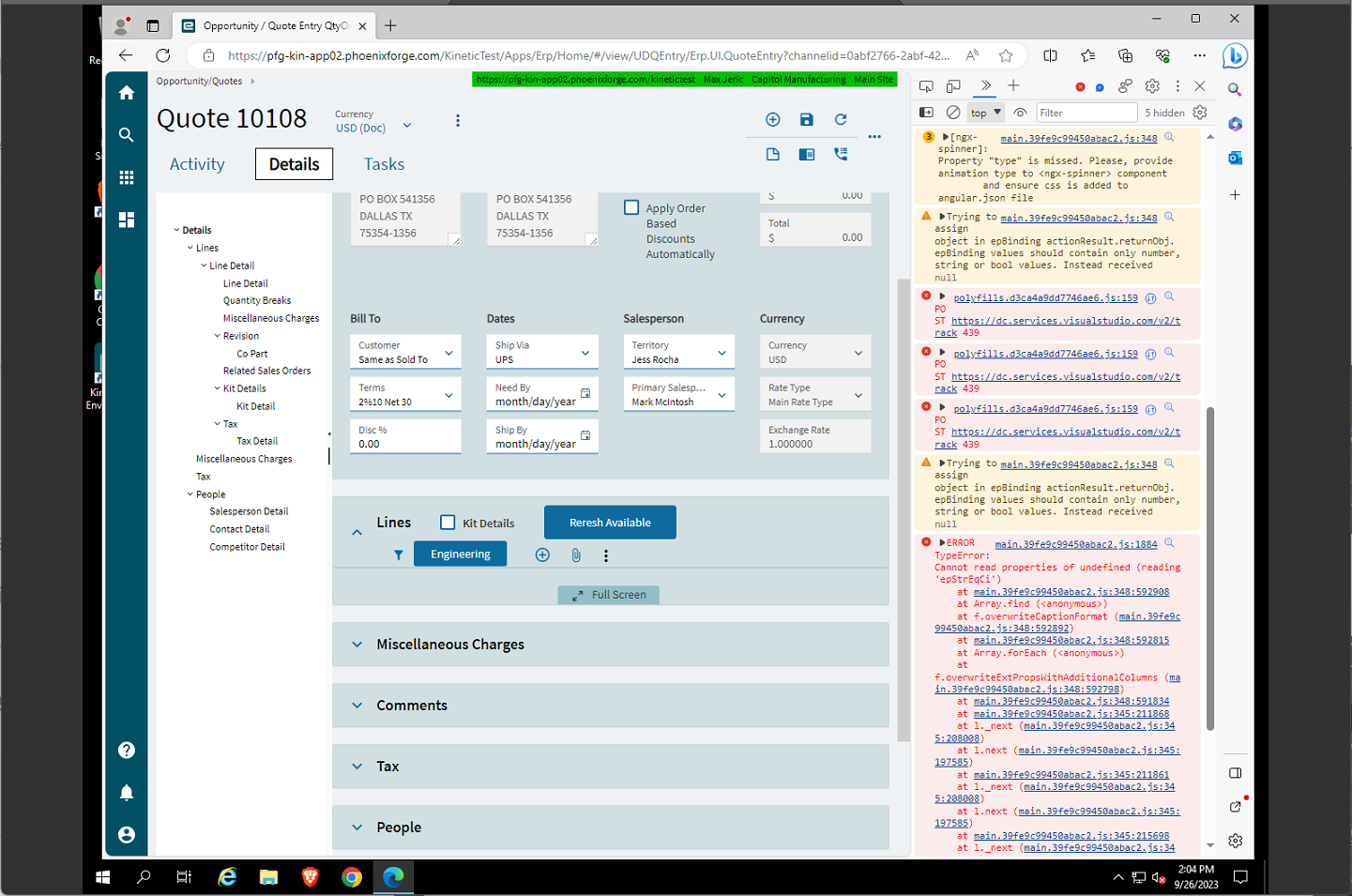The width and height of the screenshot is (1352, 896).
Task: Save the quote with the floppy disk icon
Action: point(807,119)
